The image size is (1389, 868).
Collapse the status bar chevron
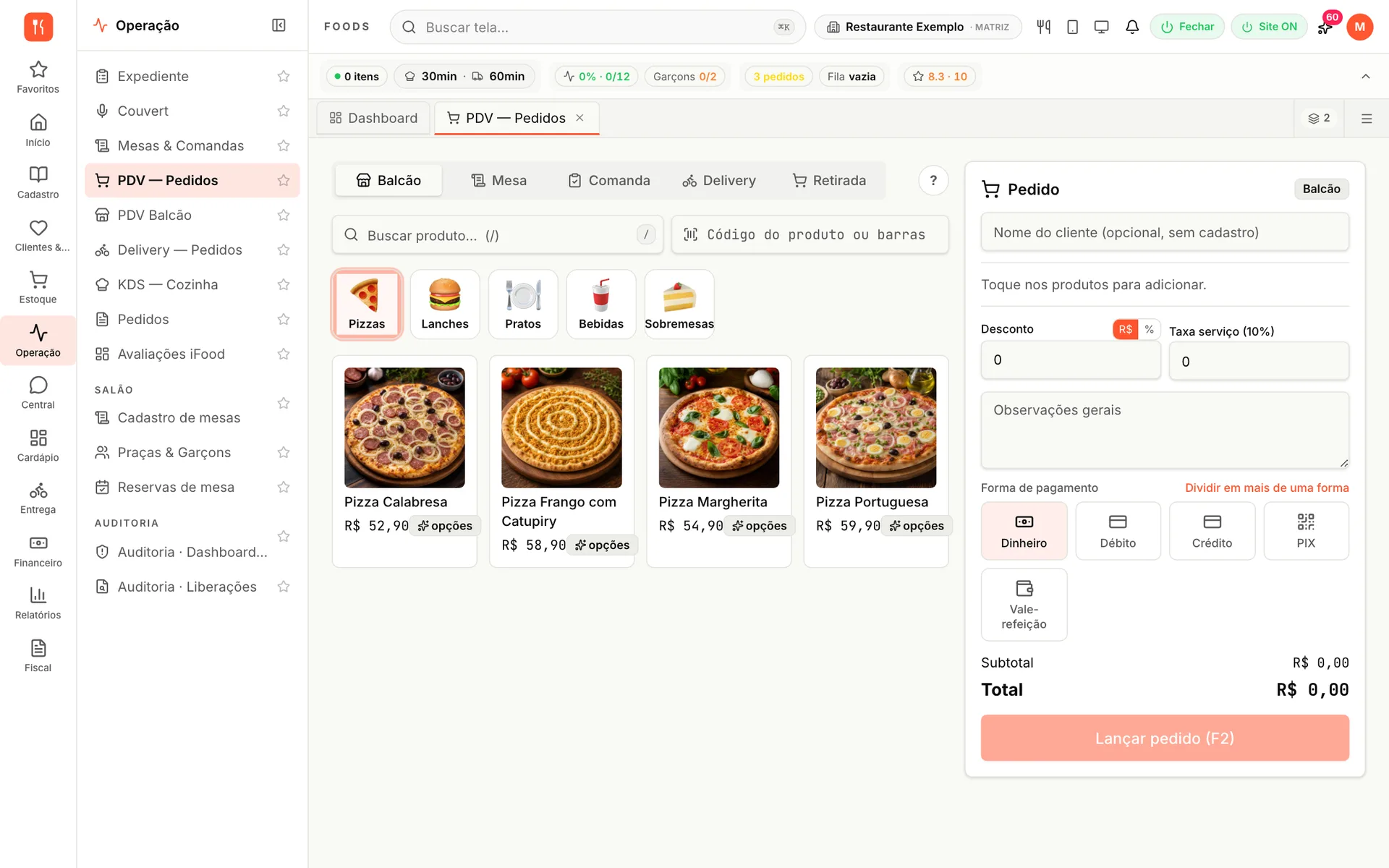point(1366,76)
